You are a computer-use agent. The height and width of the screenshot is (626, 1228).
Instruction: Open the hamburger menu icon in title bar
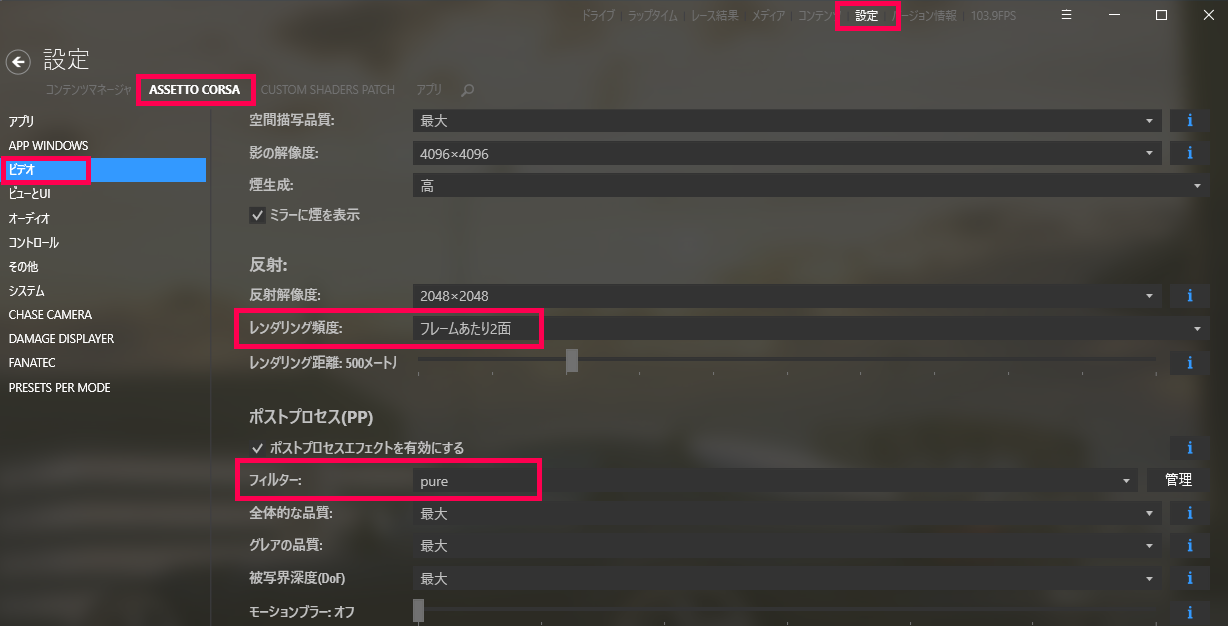pos(1067,15)
